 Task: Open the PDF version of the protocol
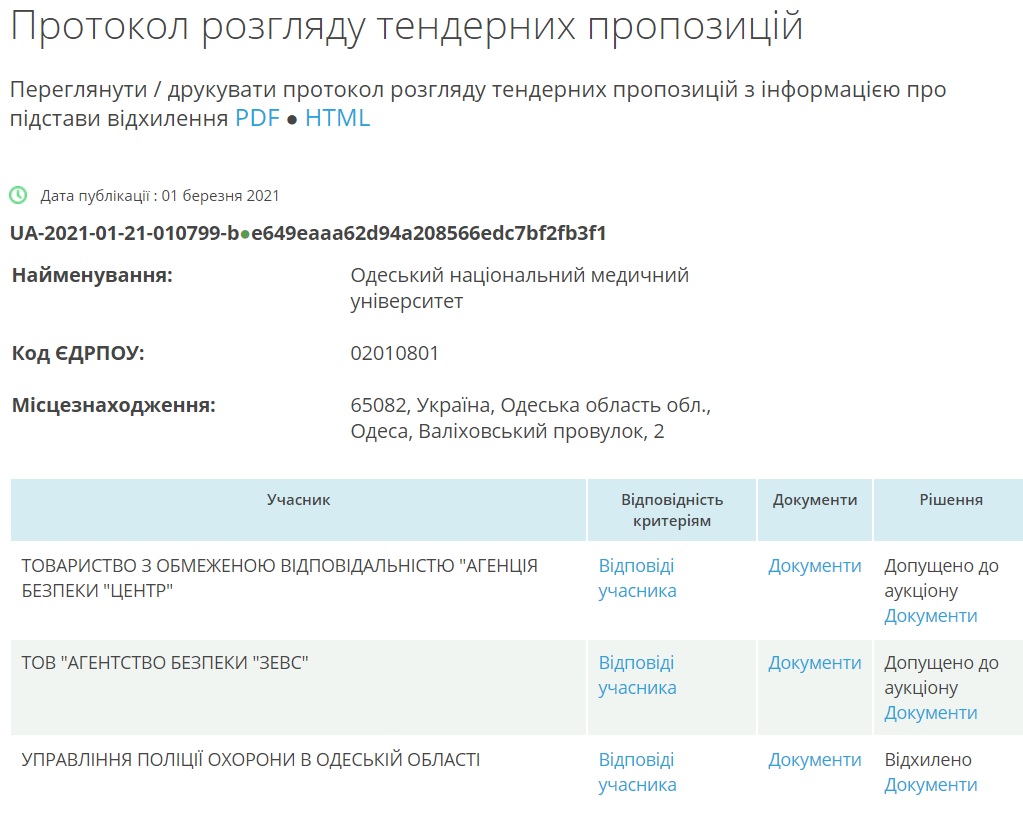[x=258, y=118]
